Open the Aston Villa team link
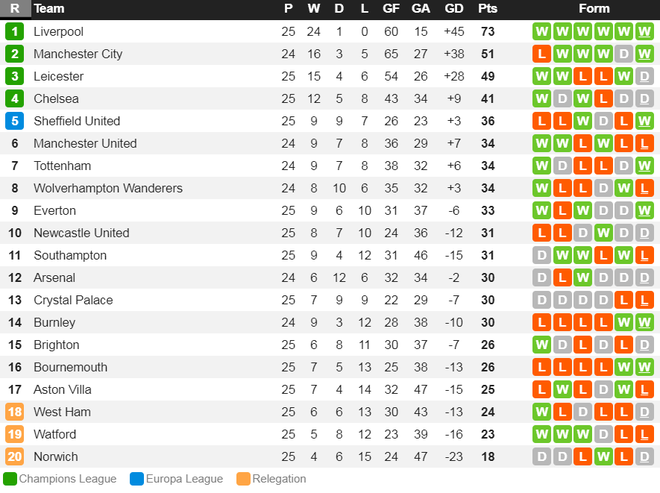This screenshot has width=660, height=493. pyautogui.click(x=62, y=390)
